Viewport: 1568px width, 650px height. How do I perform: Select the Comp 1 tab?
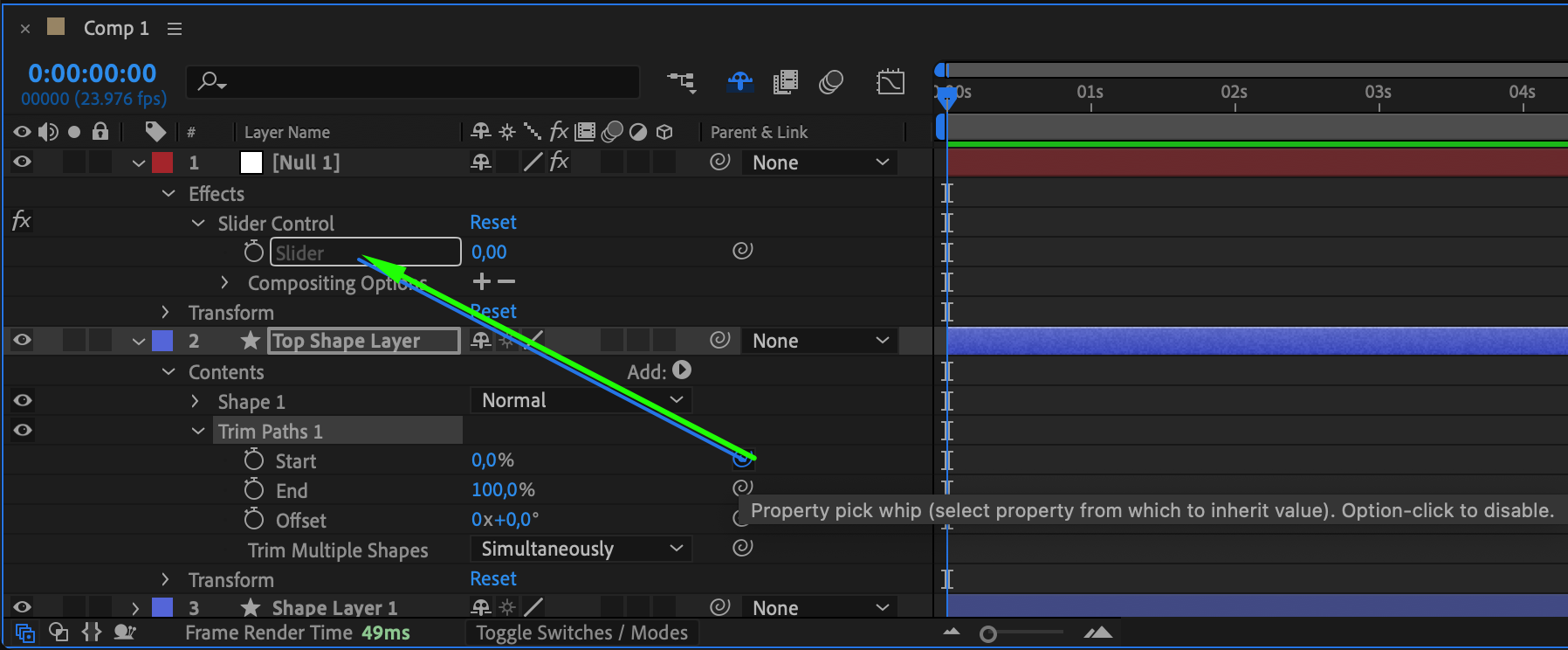click(x=116, y=28)
